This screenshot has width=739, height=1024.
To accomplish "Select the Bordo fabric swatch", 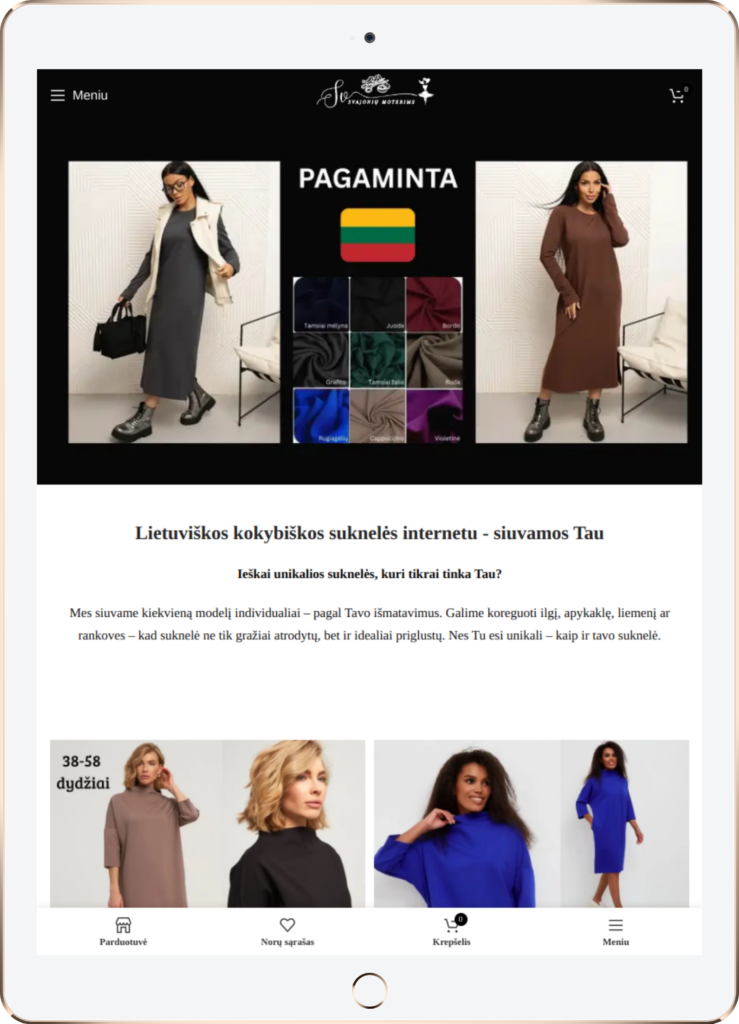I will point(434,304).
